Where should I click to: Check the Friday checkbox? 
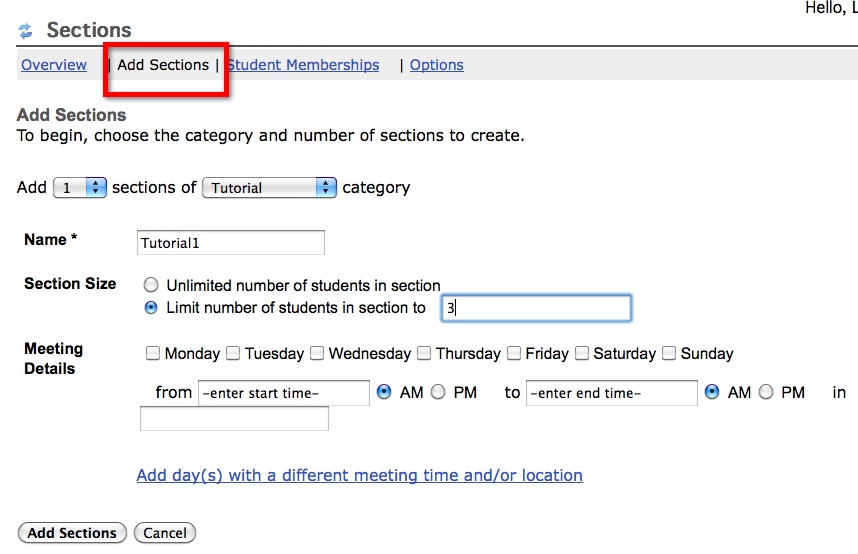(514, 353)
